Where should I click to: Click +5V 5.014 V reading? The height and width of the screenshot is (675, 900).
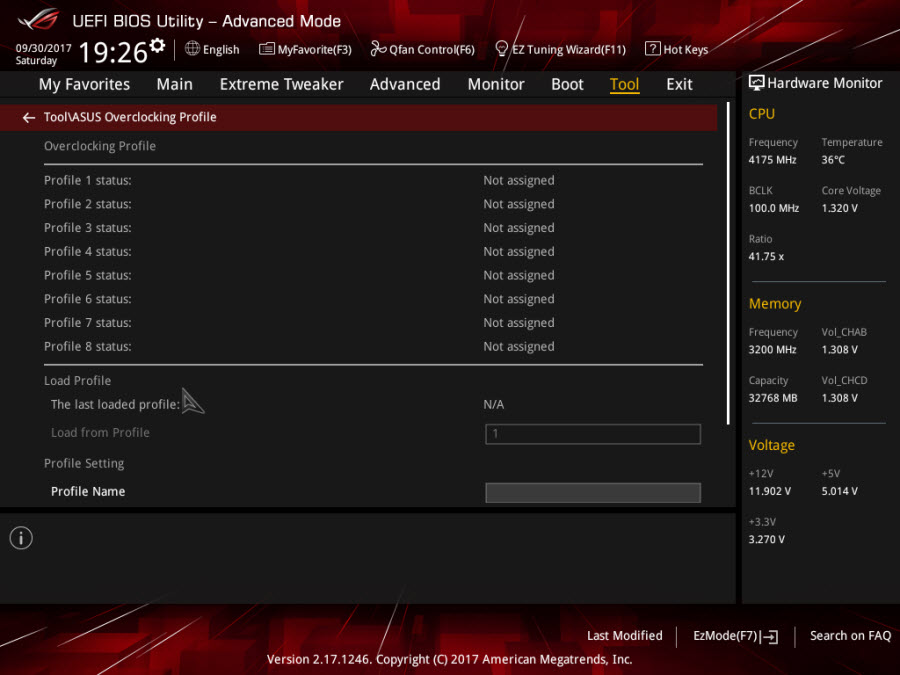pyautogui.click(x=840, y=491)
